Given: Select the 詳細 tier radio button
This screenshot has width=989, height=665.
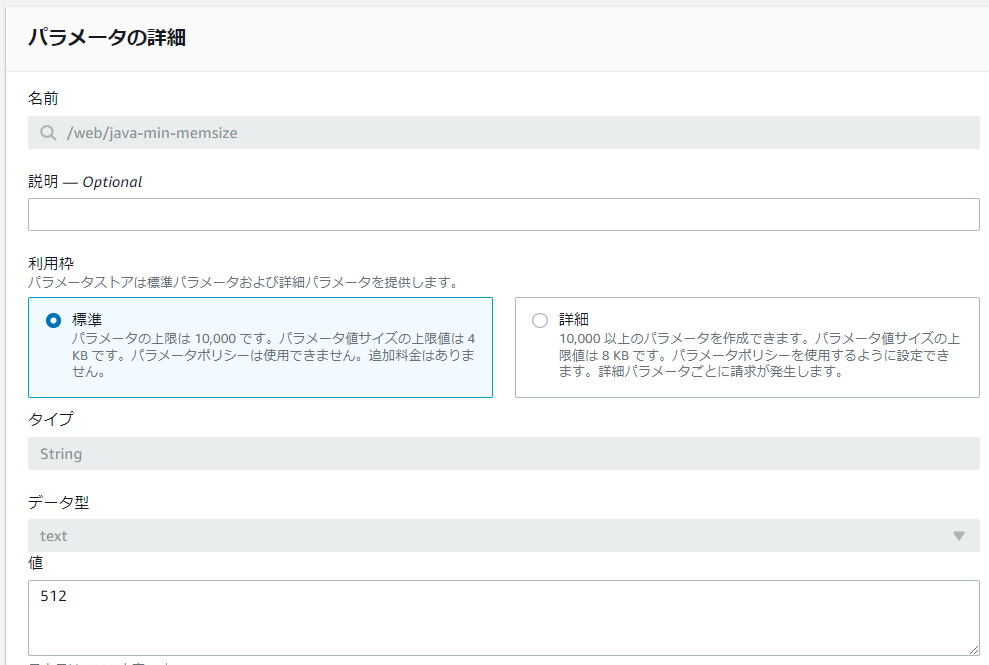Looking at the screenshot, I should click(x=540, y=321).
